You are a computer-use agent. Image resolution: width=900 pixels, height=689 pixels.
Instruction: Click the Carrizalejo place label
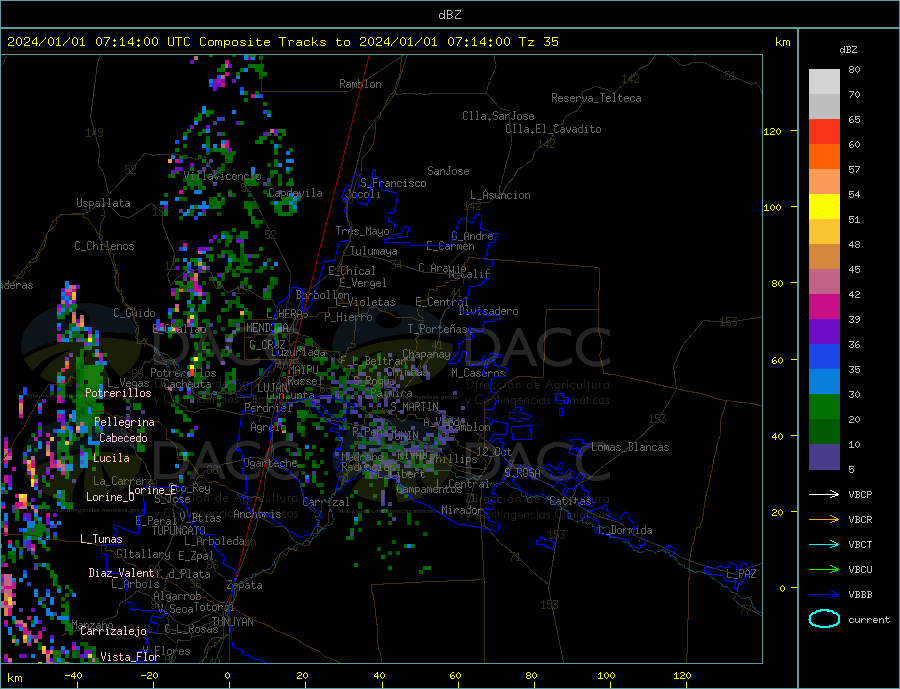(113, 632)
